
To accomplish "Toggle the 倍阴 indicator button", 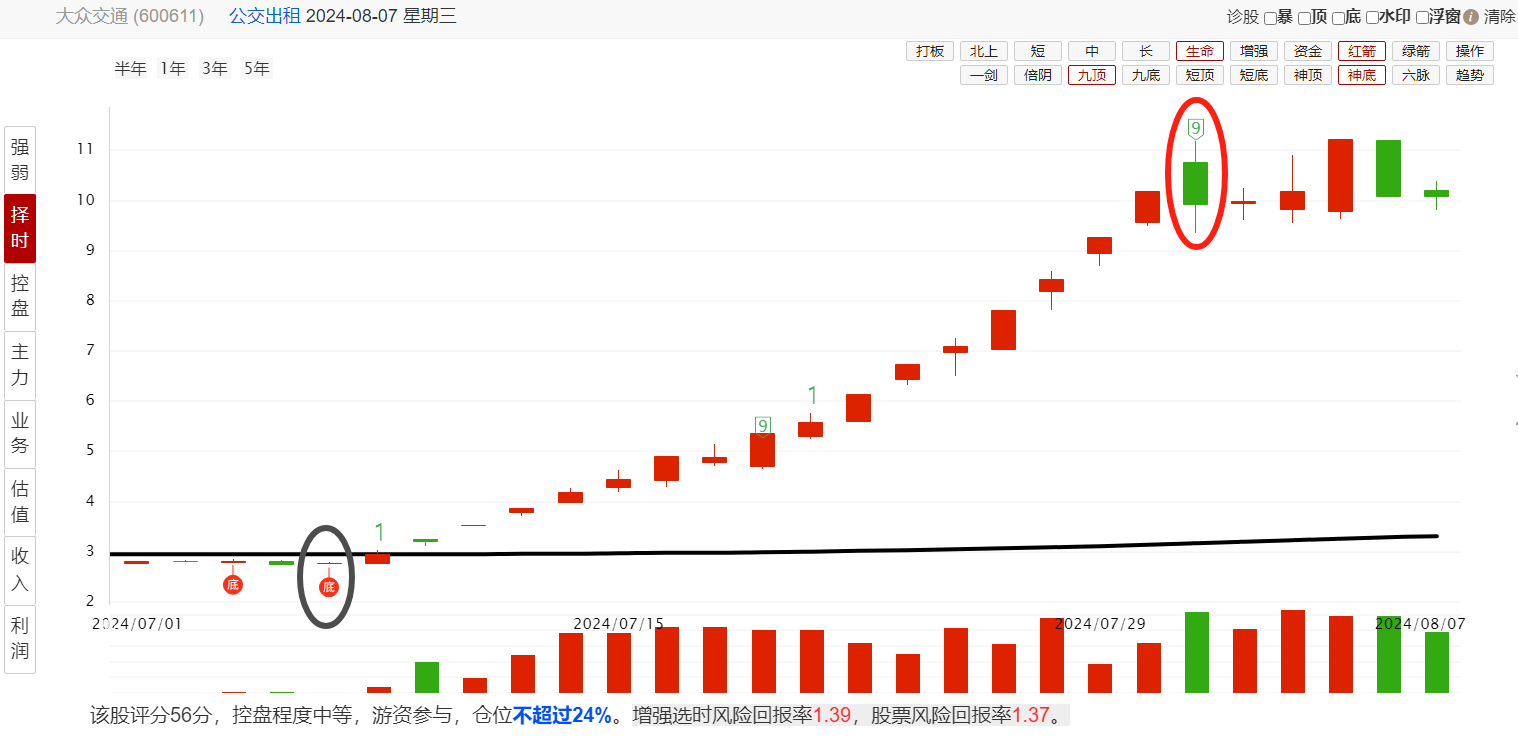I will (1038, 75).
